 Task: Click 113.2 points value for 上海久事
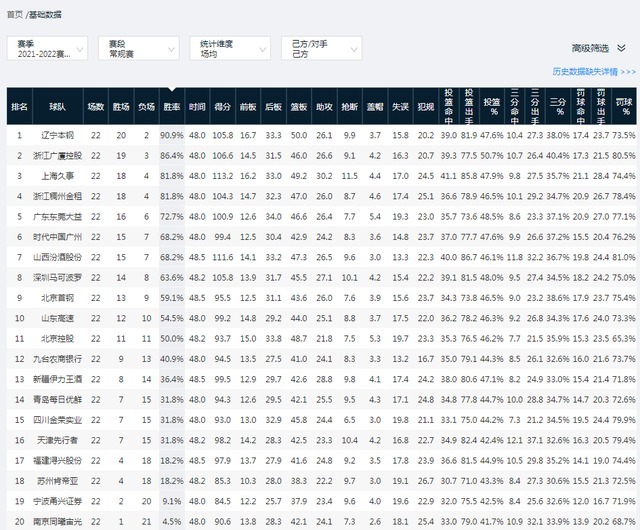[222, 176]
